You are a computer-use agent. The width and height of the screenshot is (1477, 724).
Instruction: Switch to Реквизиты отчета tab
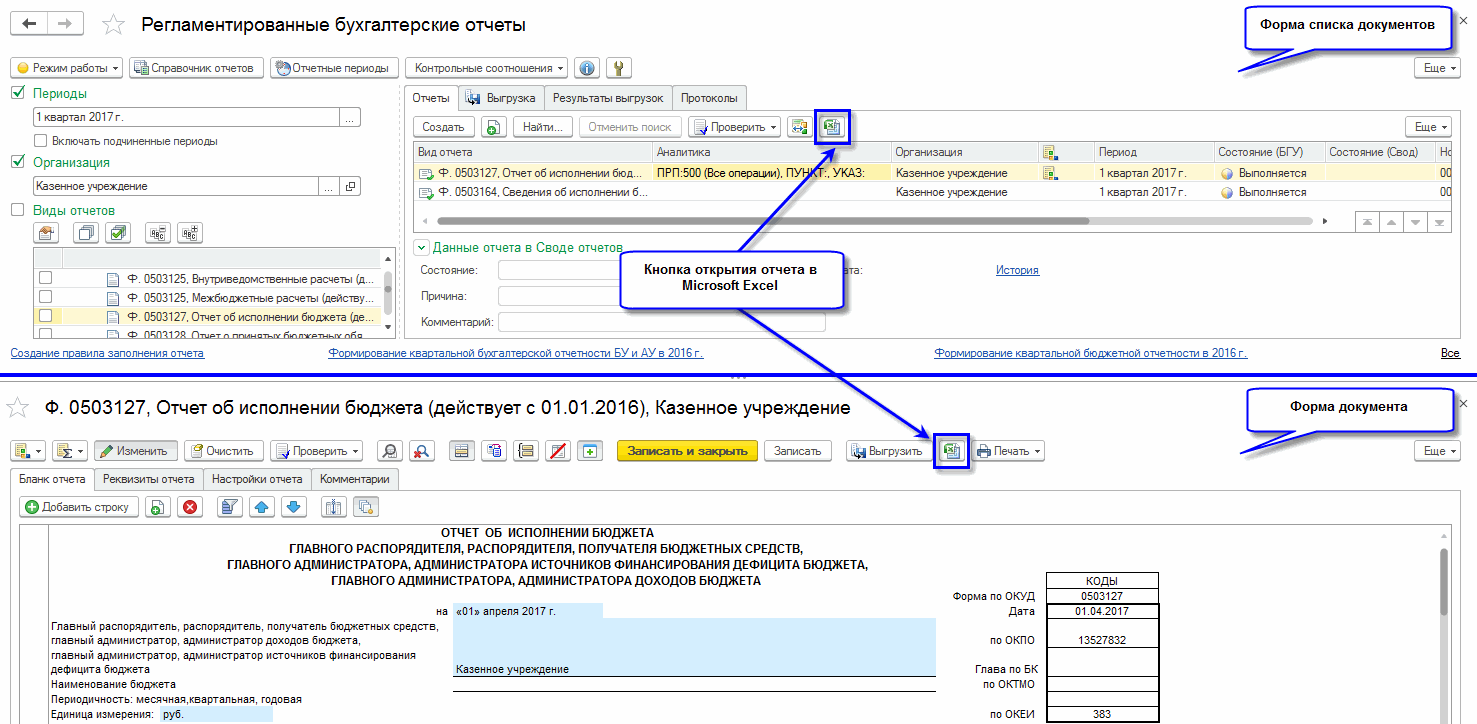(x=149, y=479)
